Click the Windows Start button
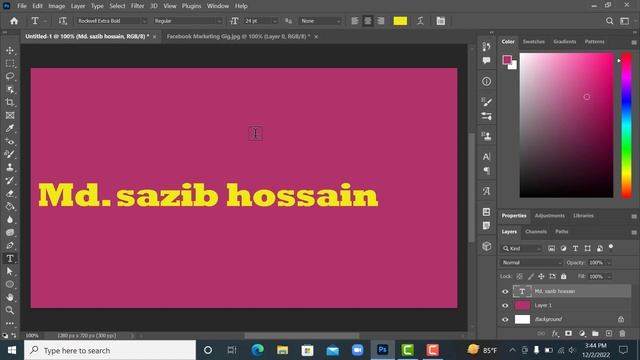This screenshot has width=640, height=360. click(x=11, y=350)
